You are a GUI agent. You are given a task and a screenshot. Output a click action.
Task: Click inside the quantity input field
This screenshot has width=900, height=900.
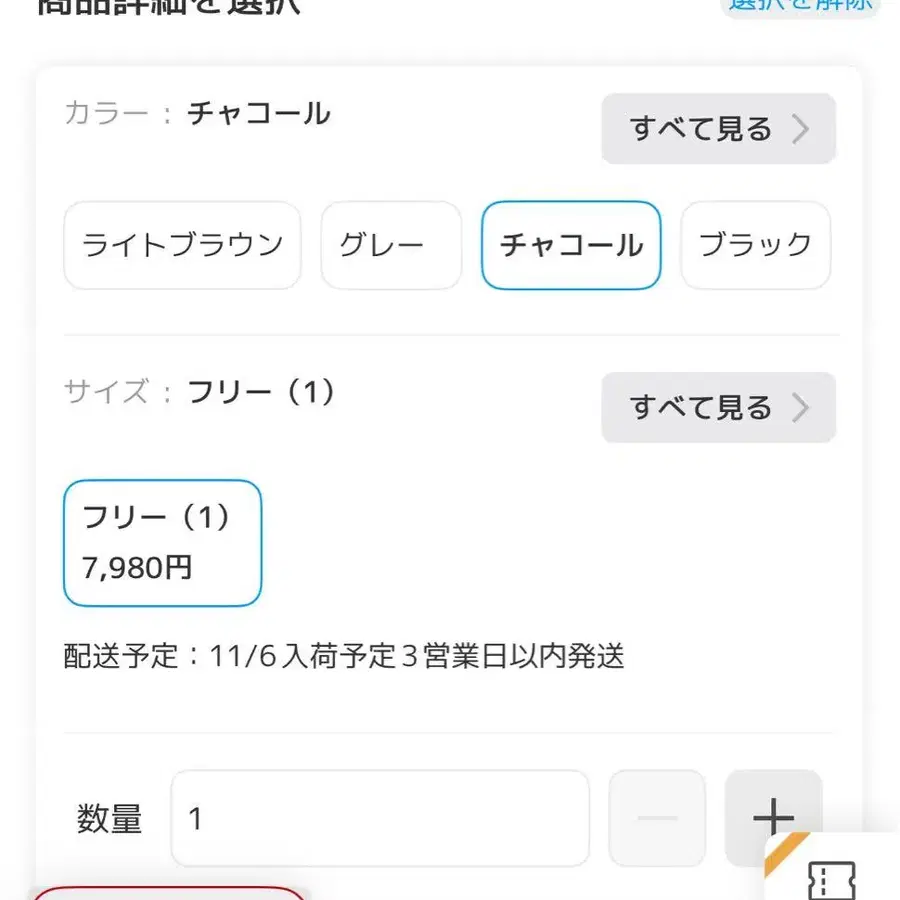[380, 817]
